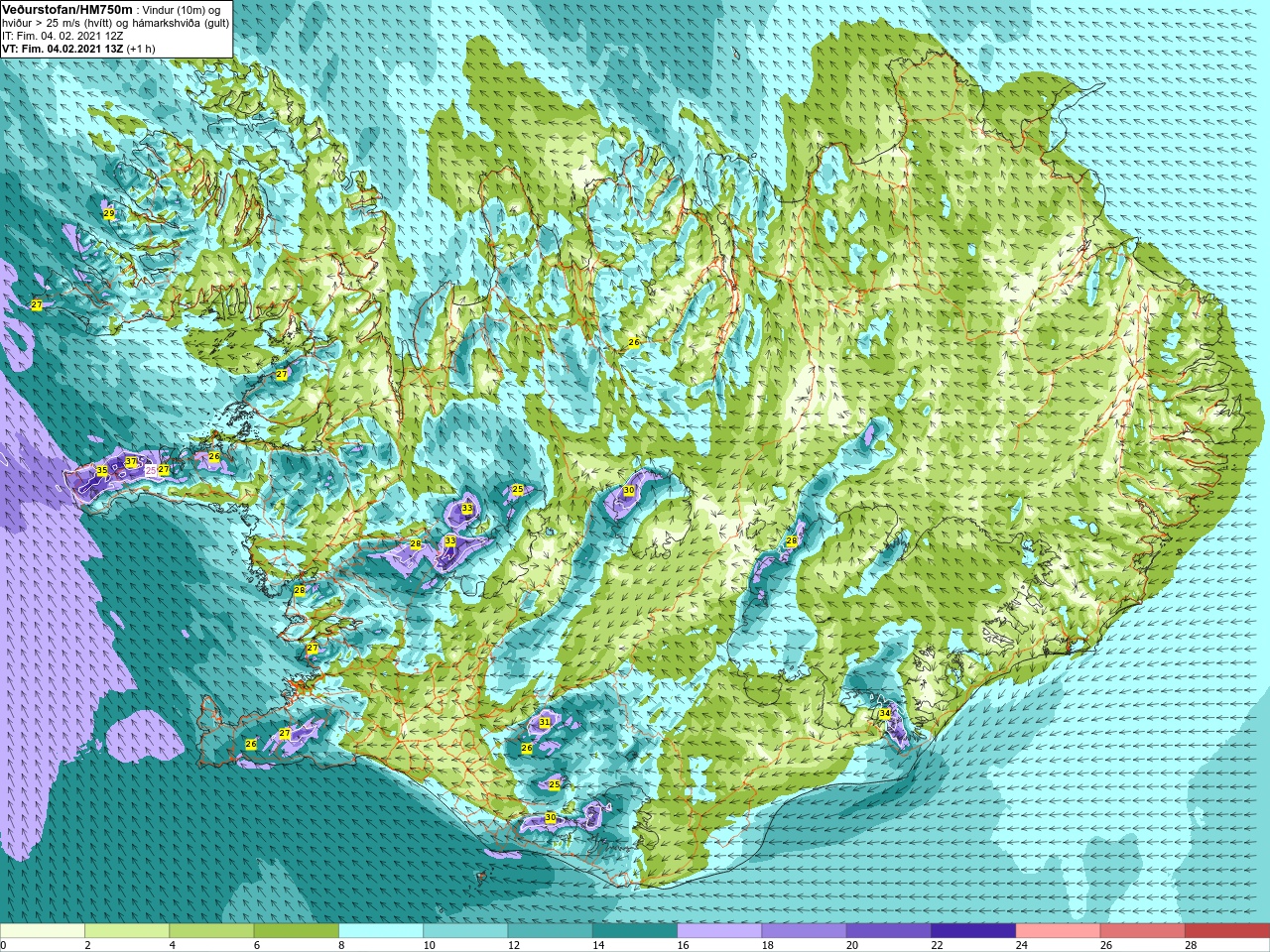1270x952 pixels.
Task: Click the white 25 gust label
Action: 151,471
